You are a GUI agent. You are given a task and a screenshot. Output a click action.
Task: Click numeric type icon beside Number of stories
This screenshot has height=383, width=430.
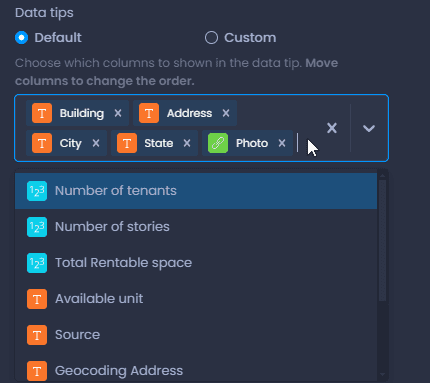(37, 227)
